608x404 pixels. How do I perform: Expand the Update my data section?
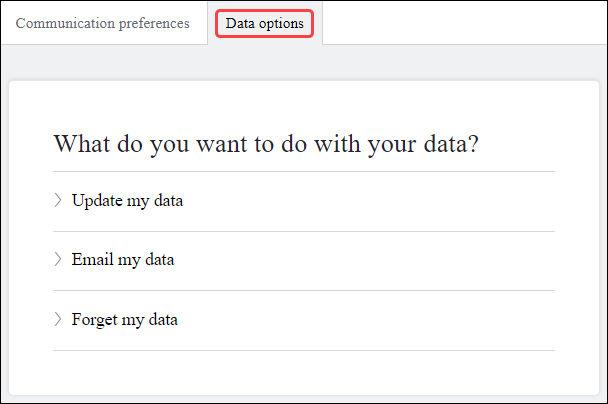pyautogui.click(x=127, y=200)
